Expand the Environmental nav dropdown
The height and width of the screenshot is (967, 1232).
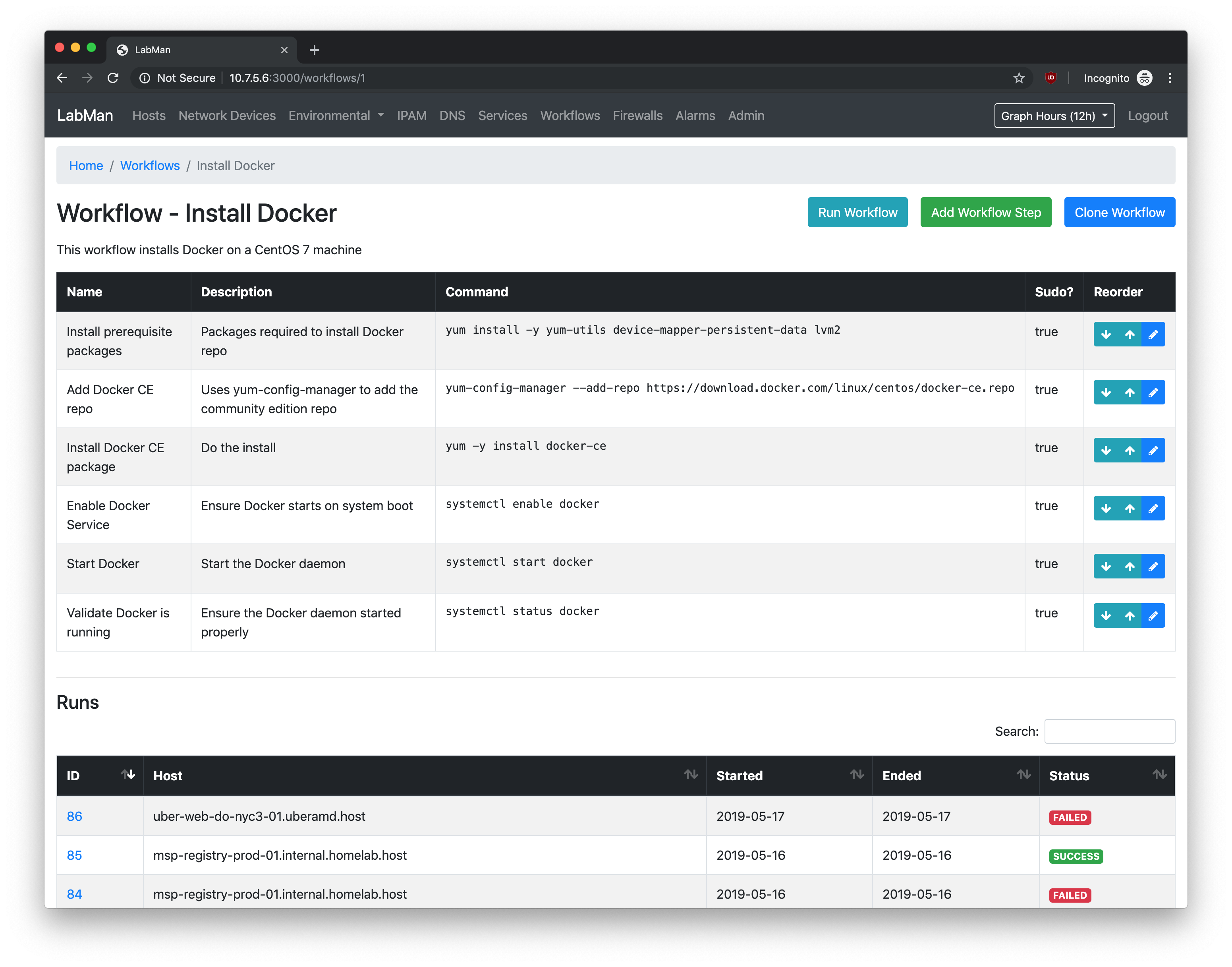click(336, 116)
